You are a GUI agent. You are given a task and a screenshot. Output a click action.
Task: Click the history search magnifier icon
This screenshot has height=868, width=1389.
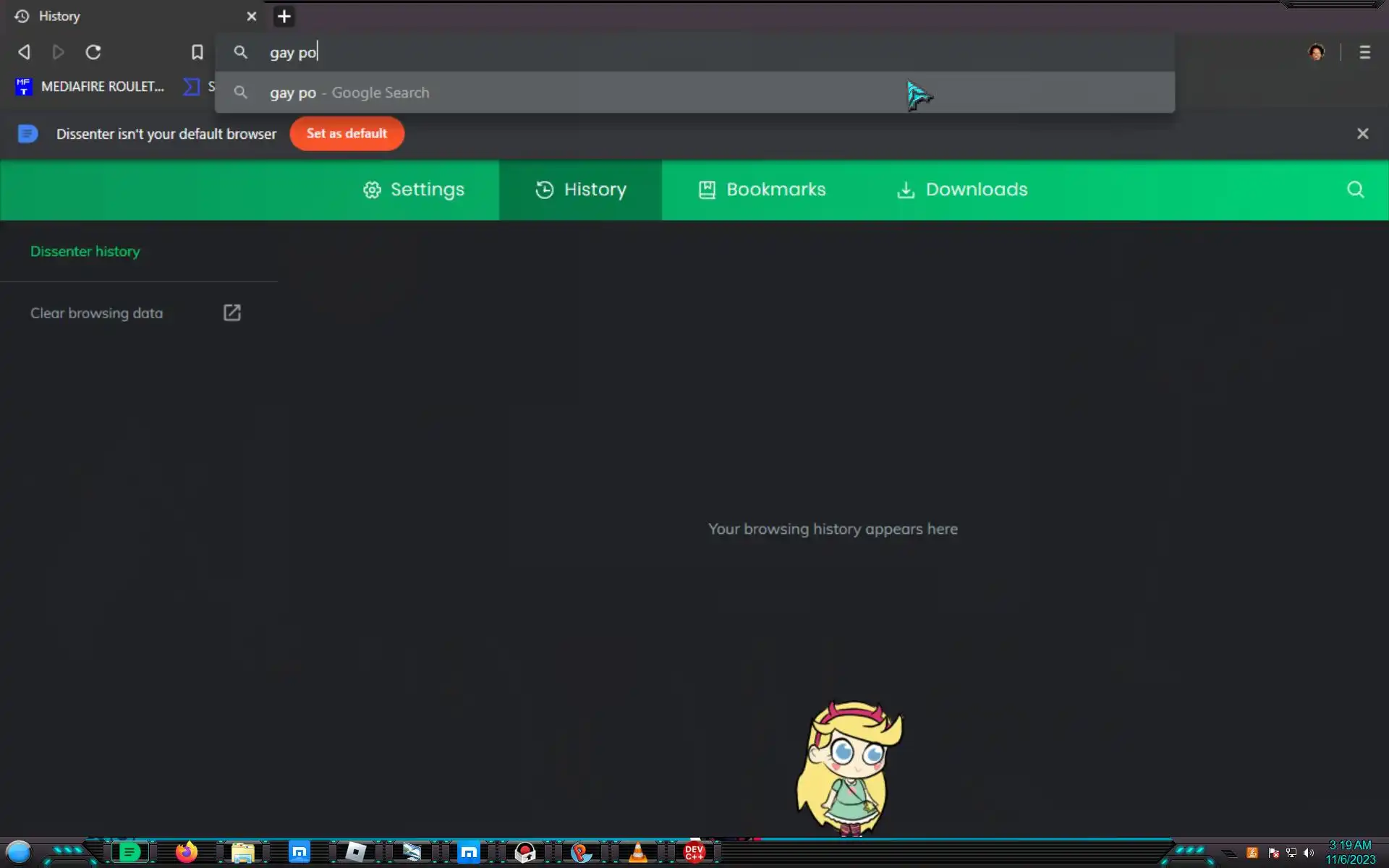pos(1355,190)
